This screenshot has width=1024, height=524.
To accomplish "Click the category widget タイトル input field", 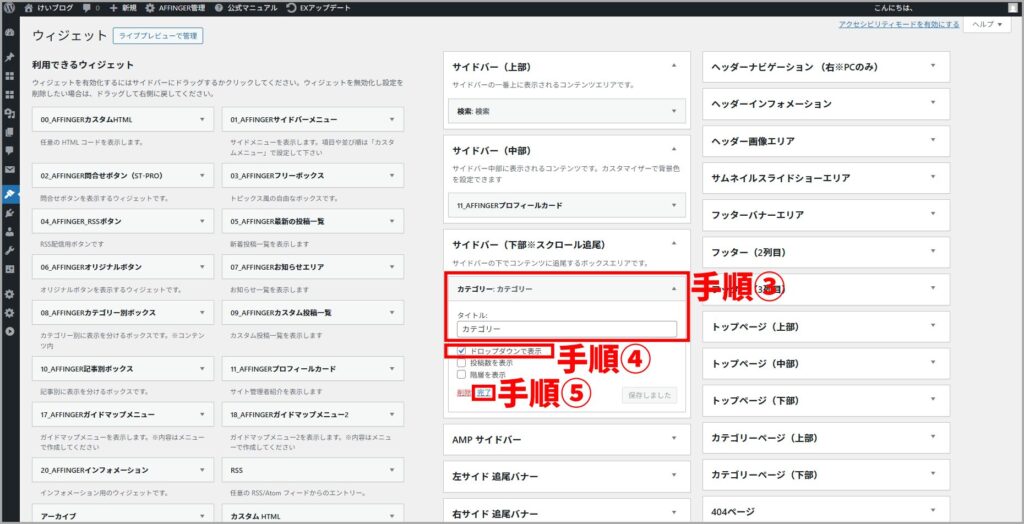I will click(566, 328).
